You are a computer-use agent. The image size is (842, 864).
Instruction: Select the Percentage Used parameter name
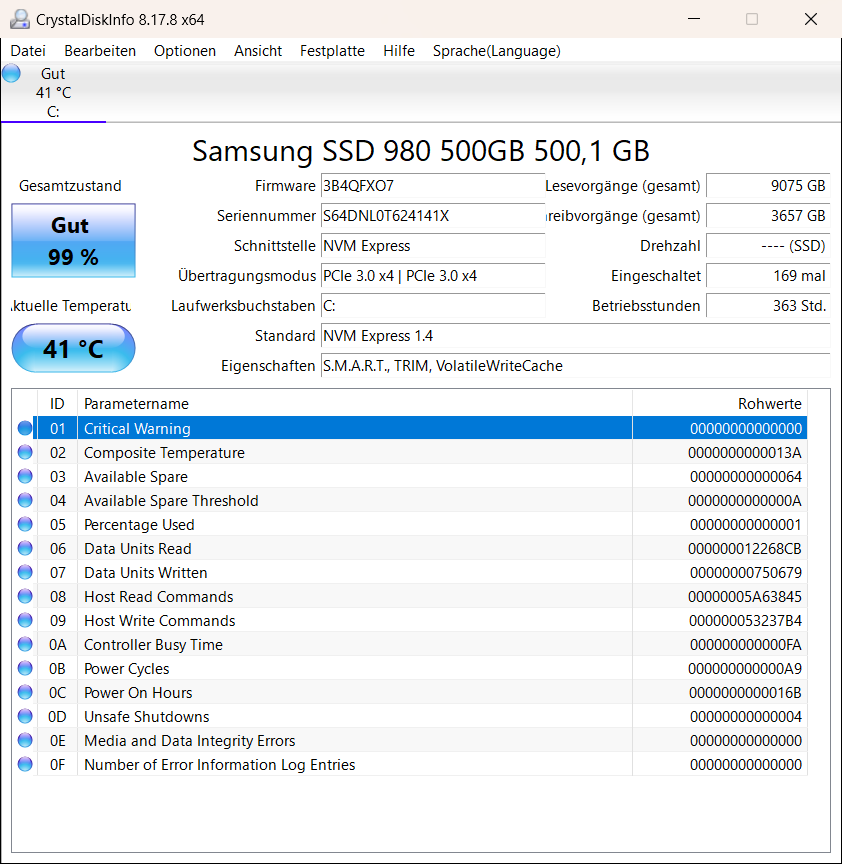point(139,525)
